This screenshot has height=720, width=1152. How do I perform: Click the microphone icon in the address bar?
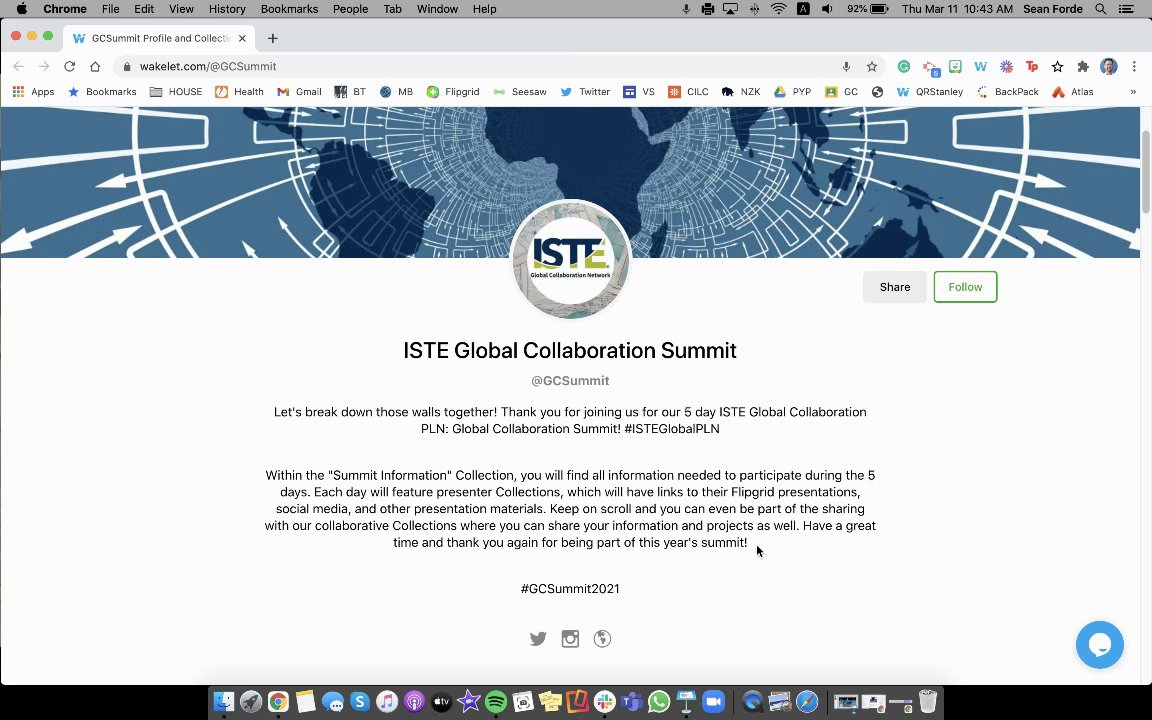tap(846, 67)
